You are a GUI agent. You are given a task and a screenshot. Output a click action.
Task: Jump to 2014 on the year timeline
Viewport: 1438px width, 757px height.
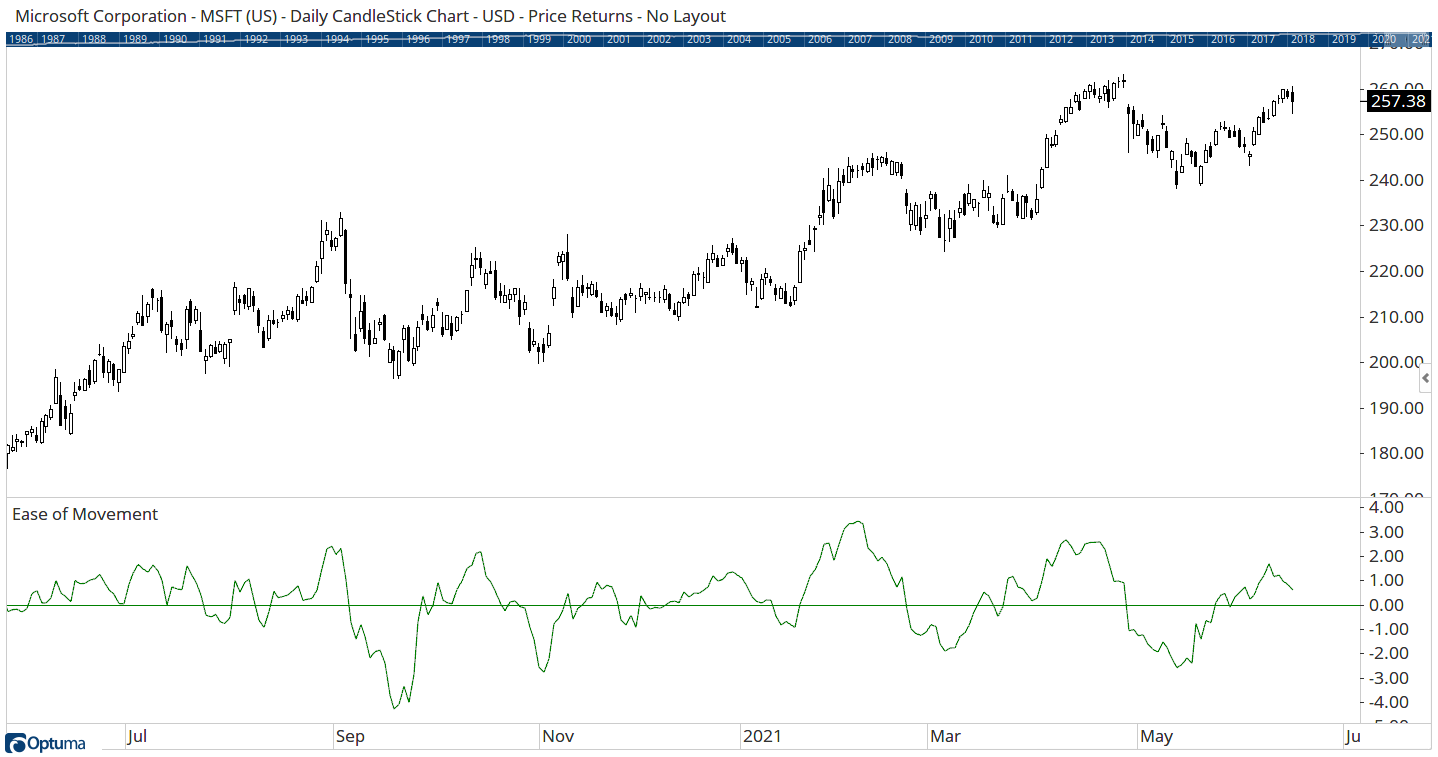pos(1142,39)
